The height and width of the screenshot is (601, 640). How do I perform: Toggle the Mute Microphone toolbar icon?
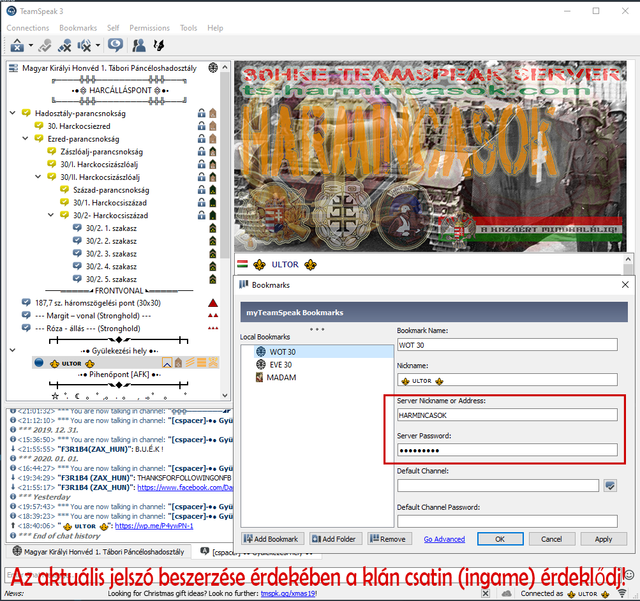coord(64,45)
